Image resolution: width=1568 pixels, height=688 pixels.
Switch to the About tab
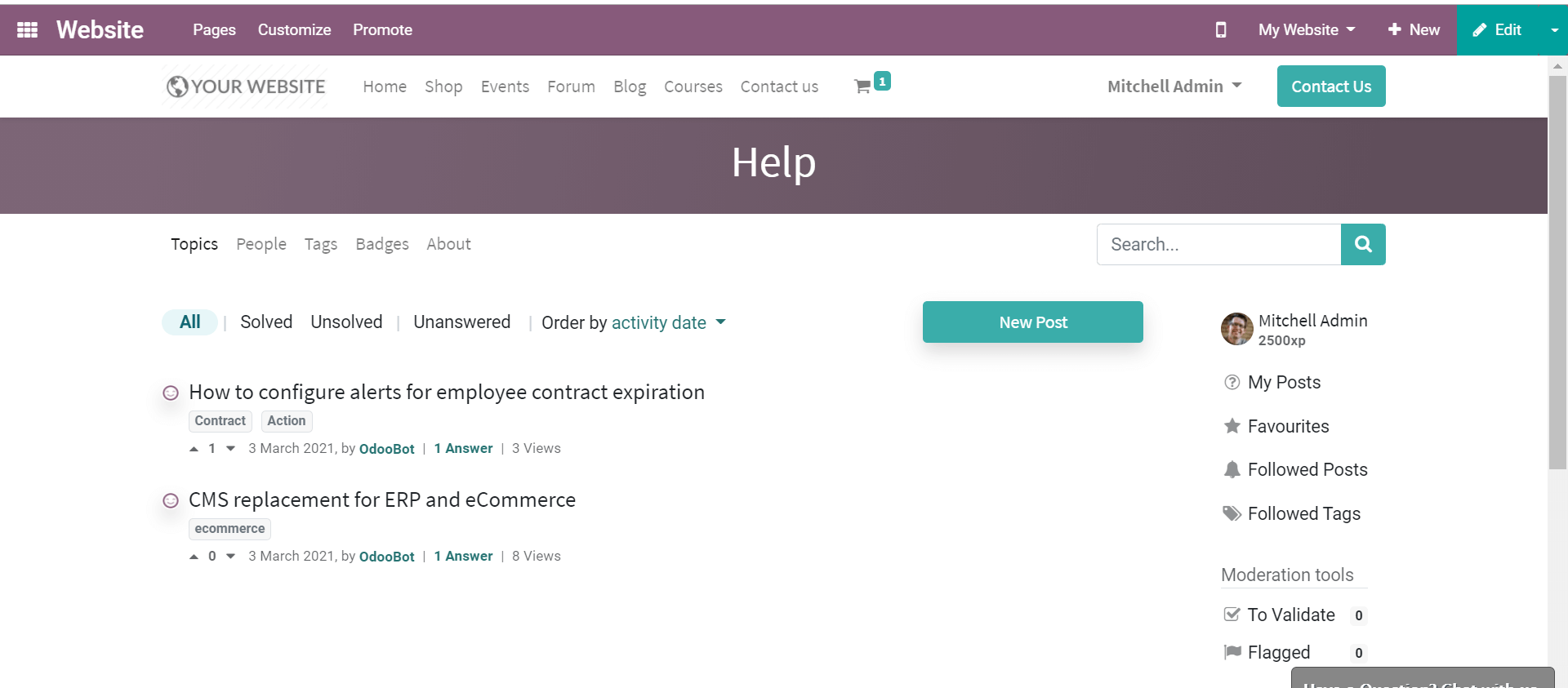click(x=448, y=244)
